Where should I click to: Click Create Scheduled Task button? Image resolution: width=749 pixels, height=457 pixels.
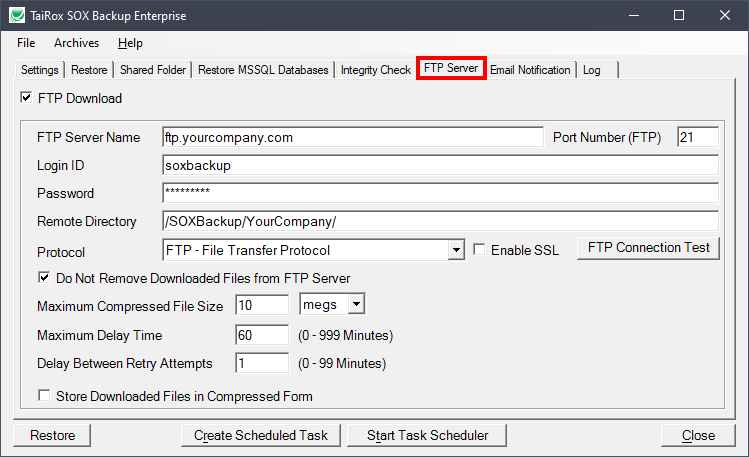[x=261, y=436]
